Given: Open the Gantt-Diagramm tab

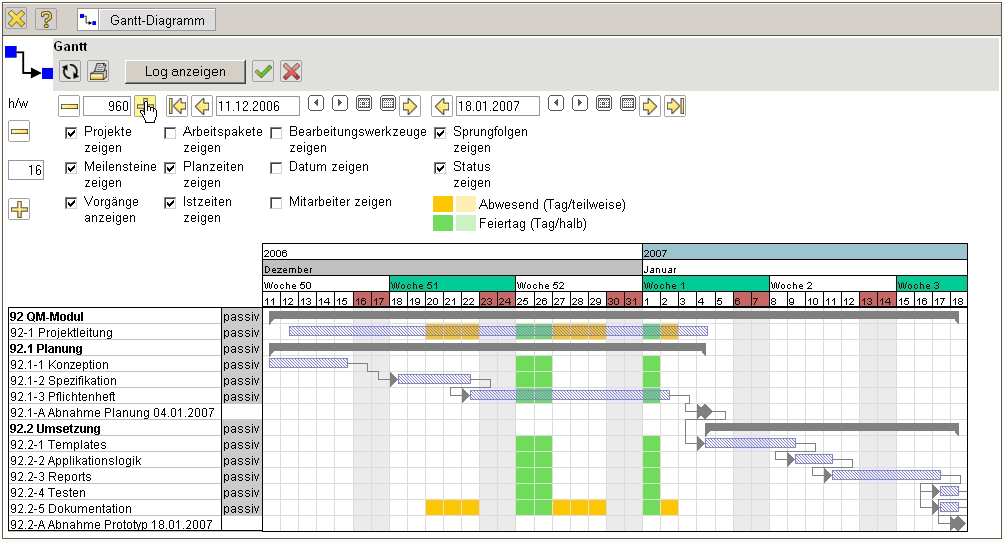Looking at the screenshot, I should click(x=146, y=19).
